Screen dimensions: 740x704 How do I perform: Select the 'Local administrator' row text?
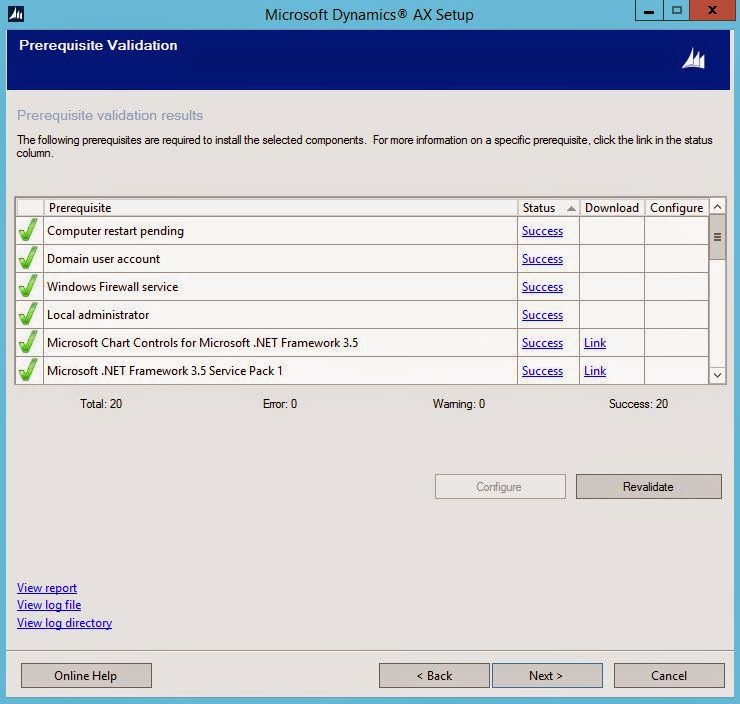pyautogui.click(x=98, y=315)
